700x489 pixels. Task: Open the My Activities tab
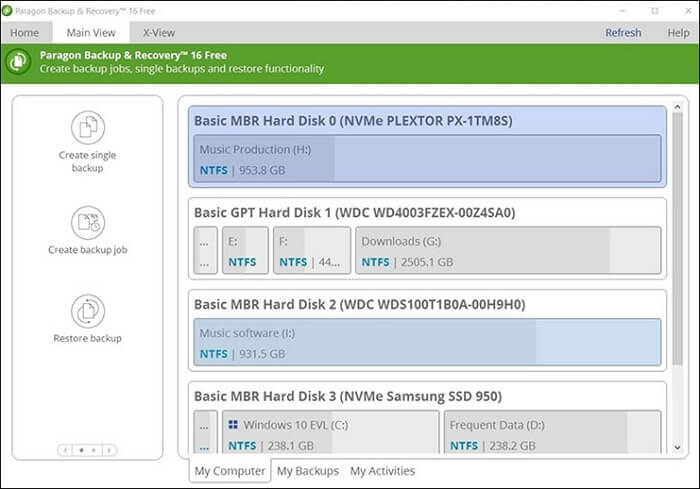[382, 471]
